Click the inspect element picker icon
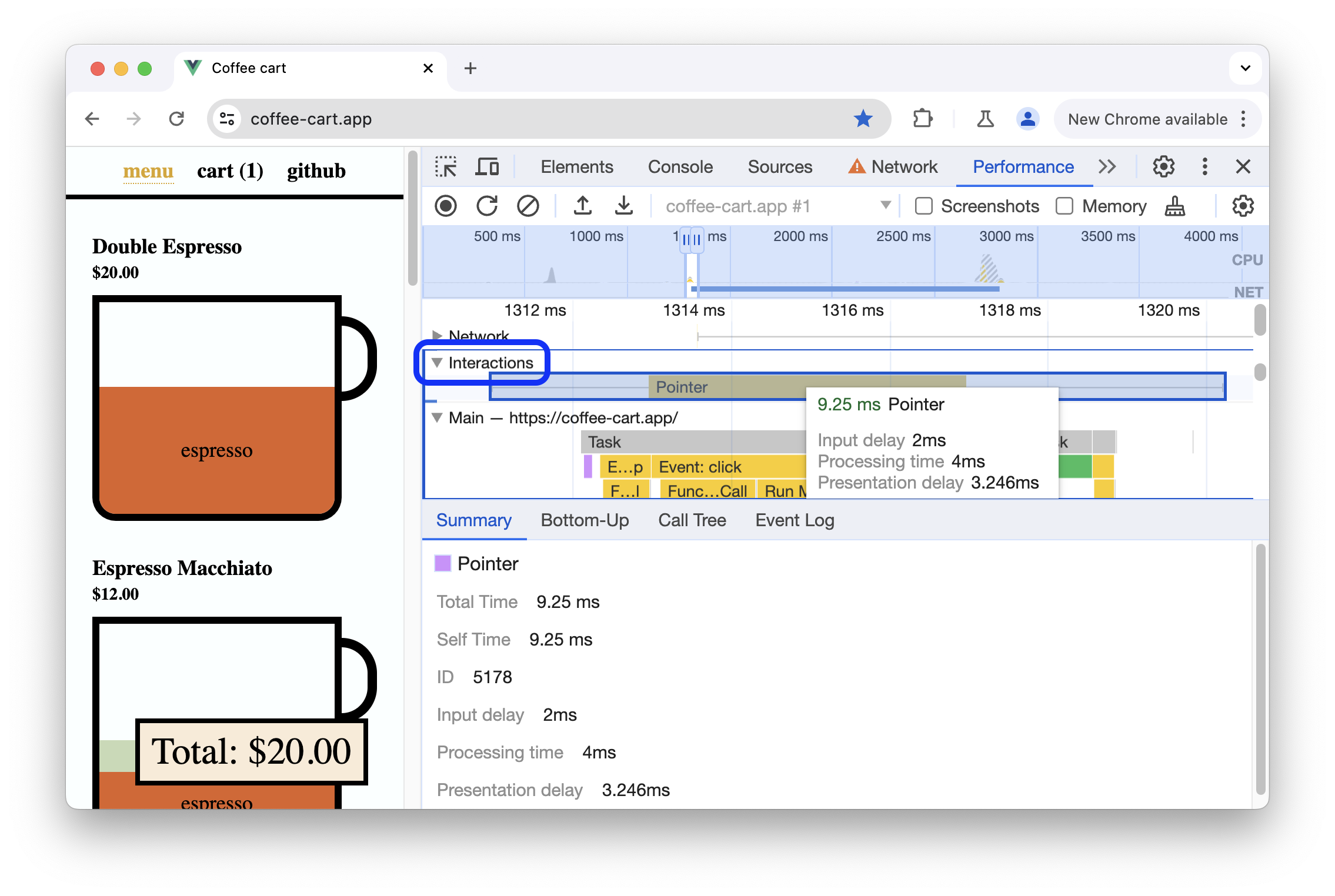Screen dimensions: 1335x896 [x=447, y=166]
